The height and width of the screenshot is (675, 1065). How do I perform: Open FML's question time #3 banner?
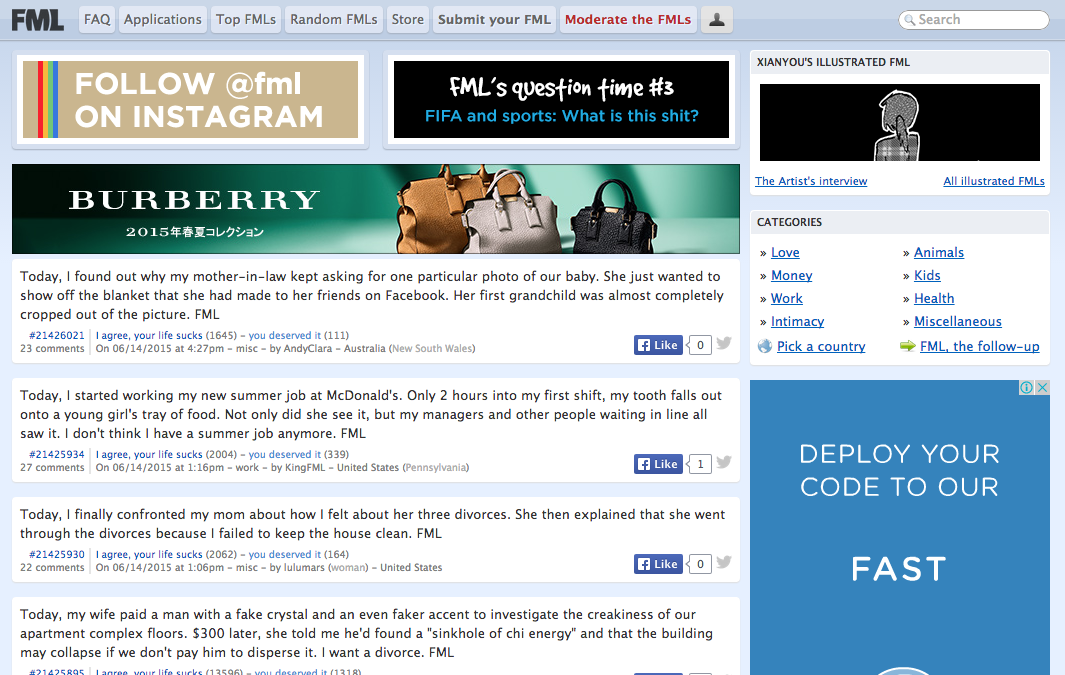(x=561, y=99)
